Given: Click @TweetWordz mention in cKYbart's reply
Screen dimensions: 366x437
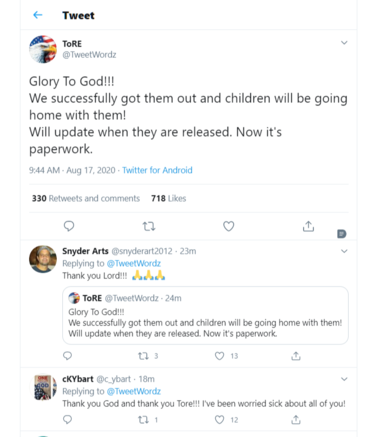Looking at the screenshot, I should (x=134, y=391).
